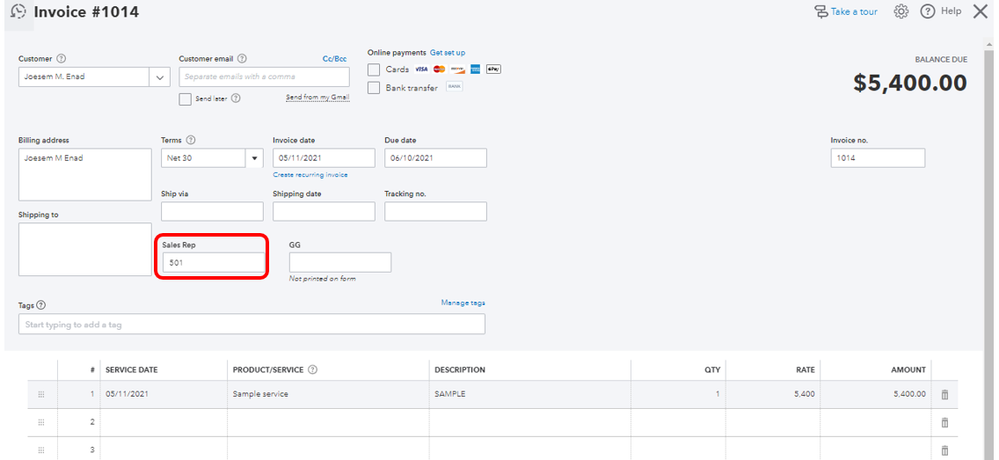The width and height of the screenshot is (999, 460).
Task: Check the Cards online payment option
Action: point(374,69)
